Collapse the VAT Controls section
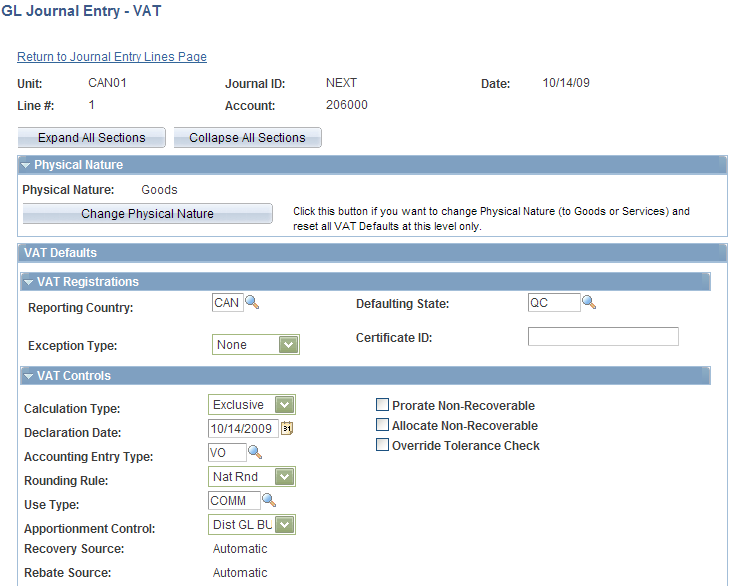740x586 pixels. click(28, 376)
